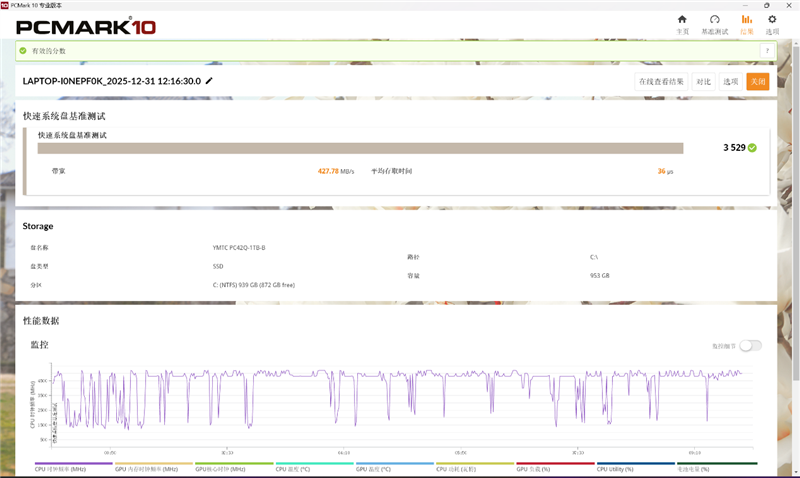Toggle GPU 温度 (°C) blue legend
Screen dimensions: 800x478
[395, 467]
